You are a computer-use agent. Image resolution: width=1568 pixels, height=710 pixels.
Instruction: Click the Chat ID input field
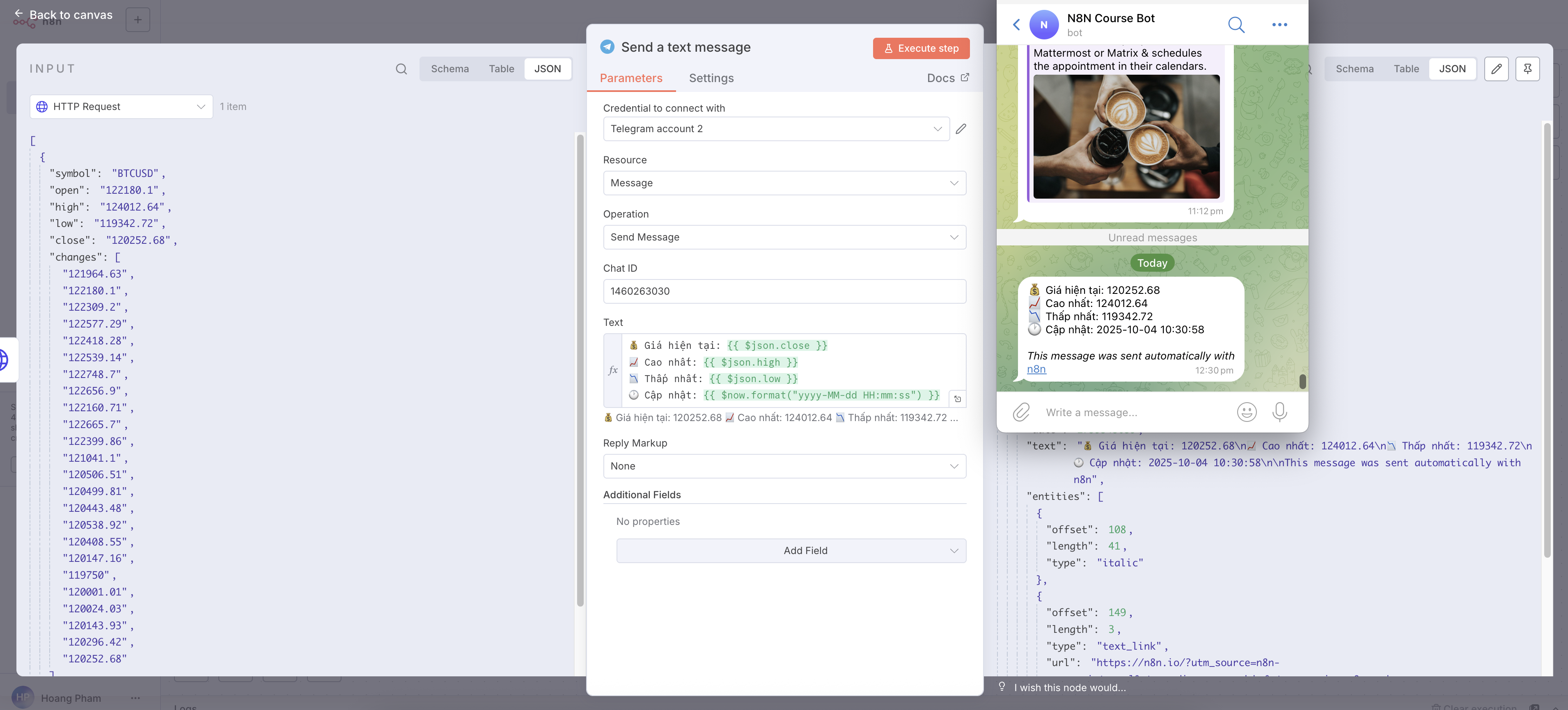pos(784,291)
